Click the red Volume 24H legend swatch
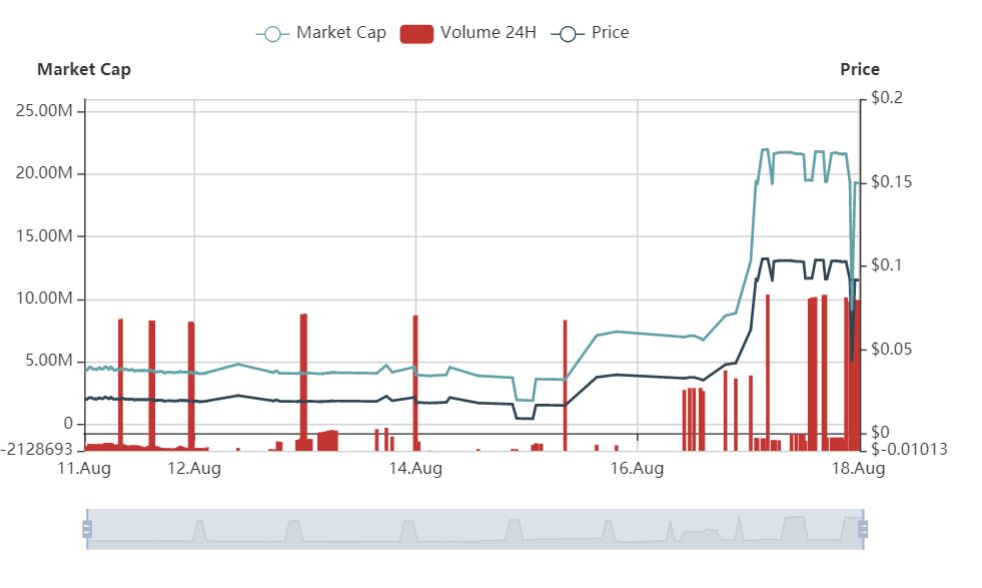982x588 pixels. [416, 33]
